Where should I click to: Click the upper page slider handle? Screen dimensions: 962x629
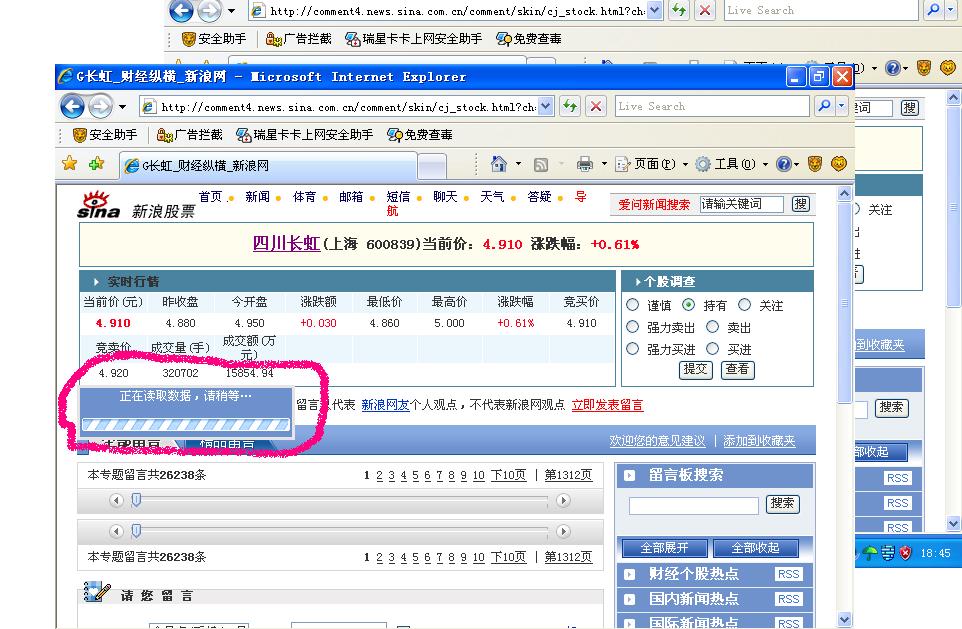(x=136, y=500)
